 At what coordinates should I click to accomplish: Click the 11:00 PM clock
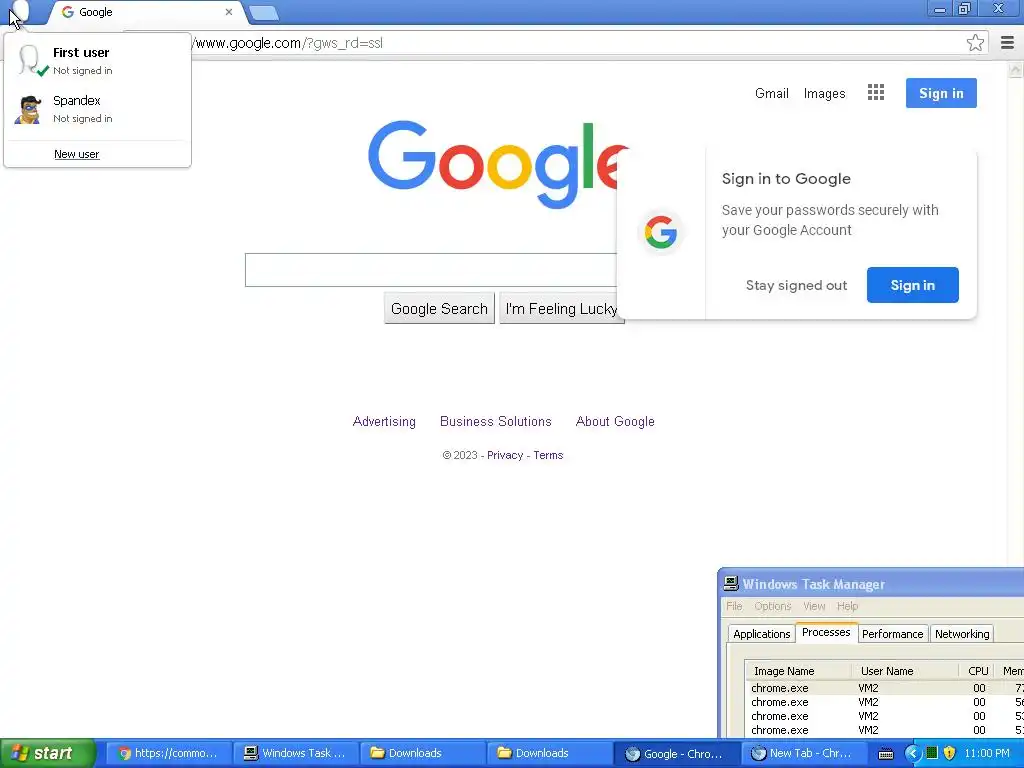point(987,753)
